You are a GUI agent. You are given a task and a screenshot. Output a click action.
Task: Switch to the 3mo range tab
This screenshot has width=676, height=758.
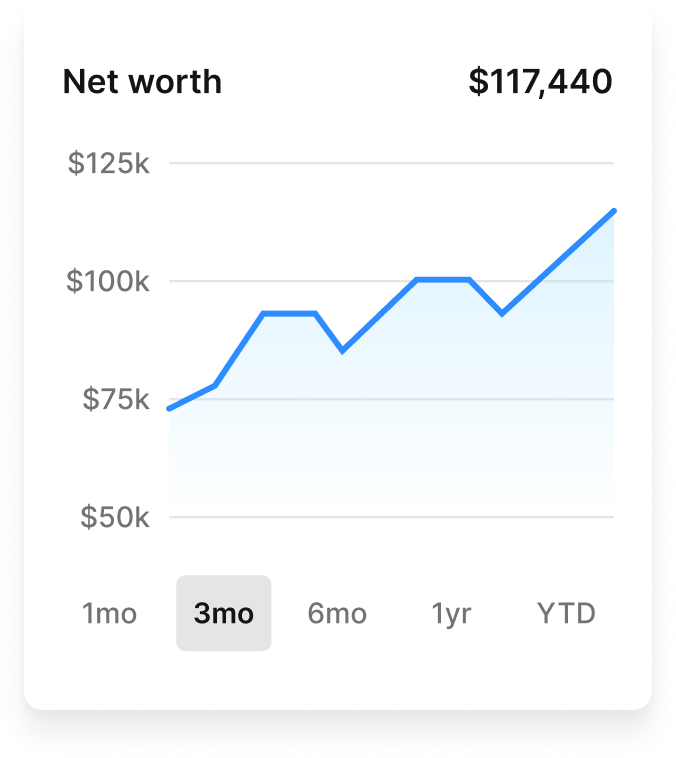point(224,613)
